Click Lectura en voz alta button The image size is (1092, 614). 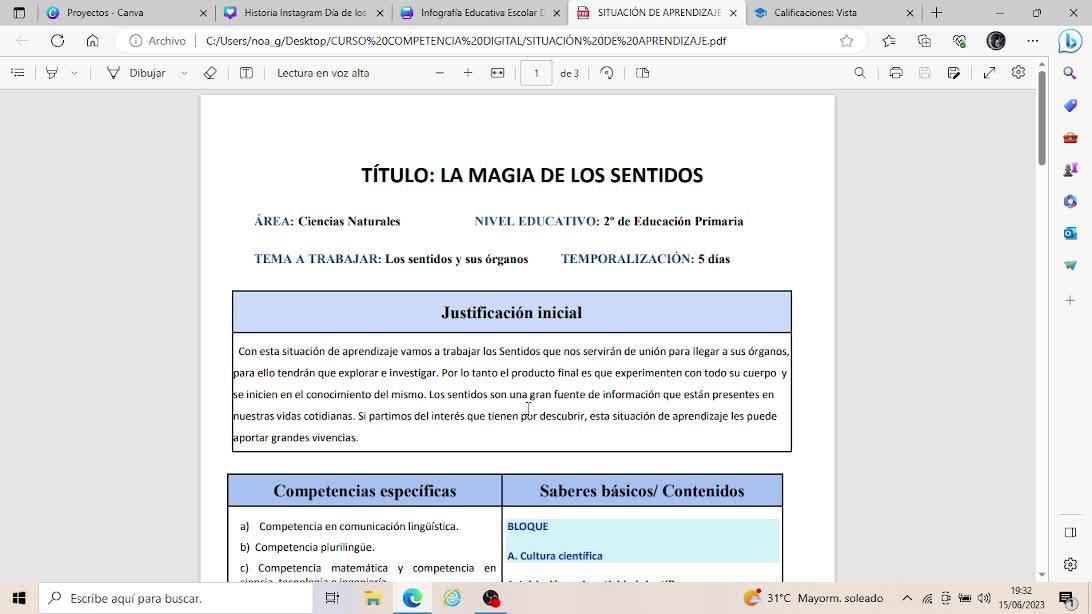pyautogui.click(x=323, y=73)
